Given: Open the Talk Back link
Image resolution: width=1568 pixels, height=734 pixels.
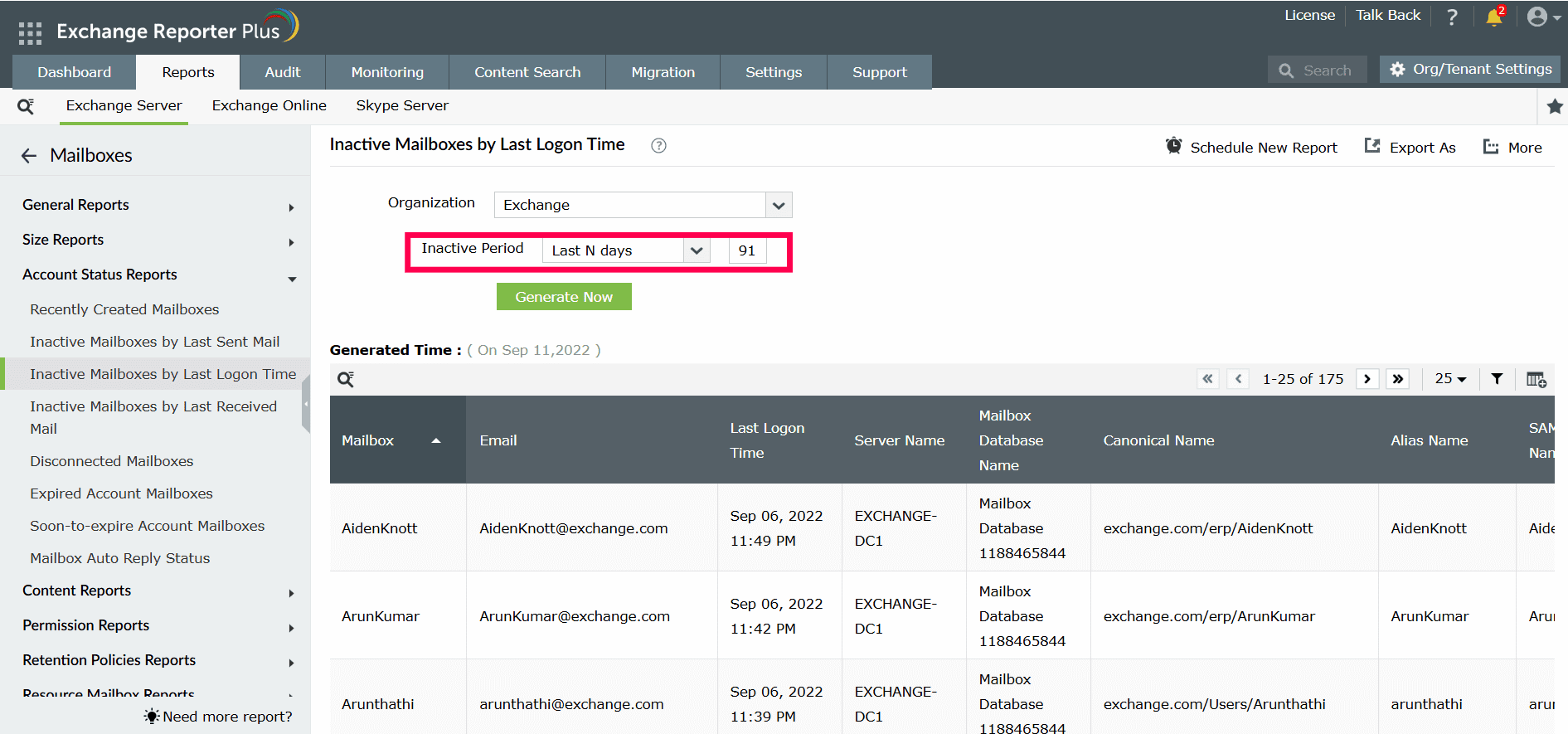Looking at the screenshot, I should pyautogui.click(x=1388, y=15).
